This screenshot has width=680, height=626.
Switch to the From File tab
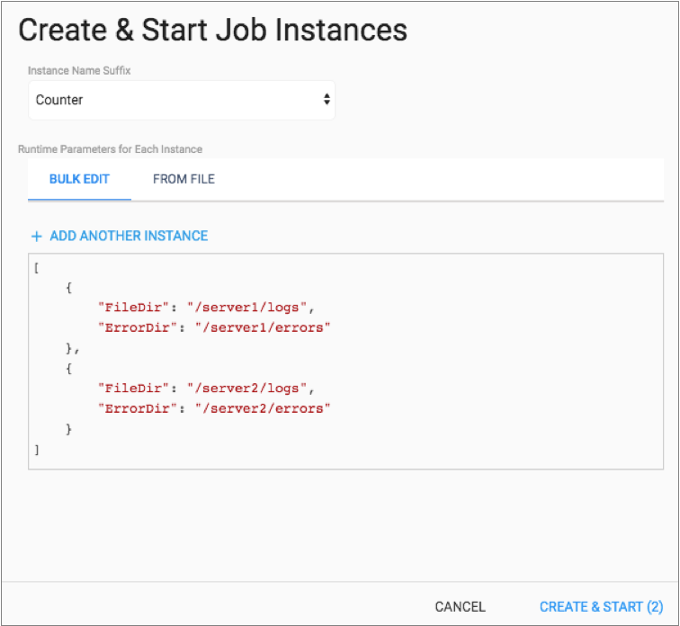[x=184, y=179]
